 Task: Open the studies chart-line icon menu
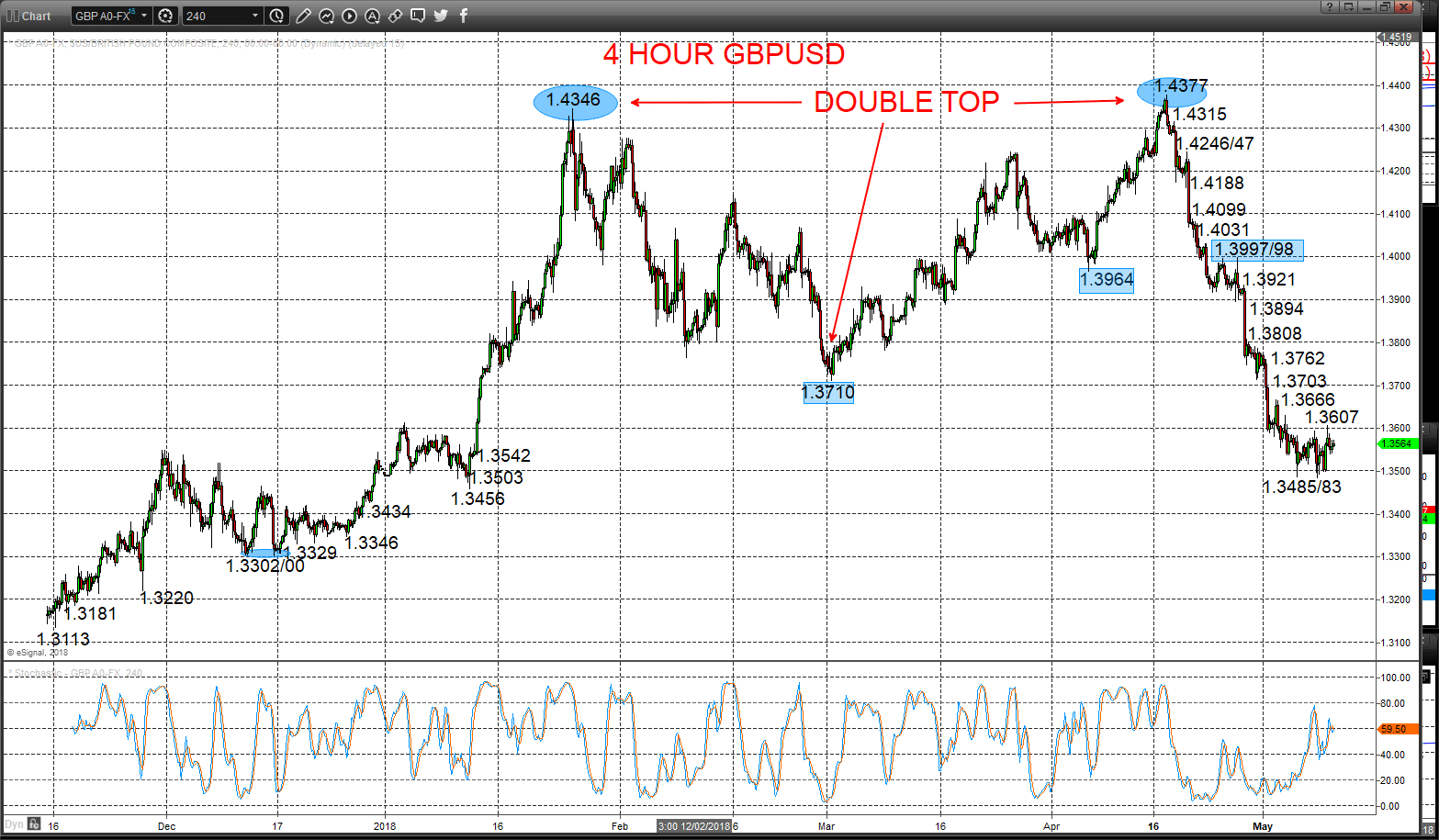click(x=327, y=16)
